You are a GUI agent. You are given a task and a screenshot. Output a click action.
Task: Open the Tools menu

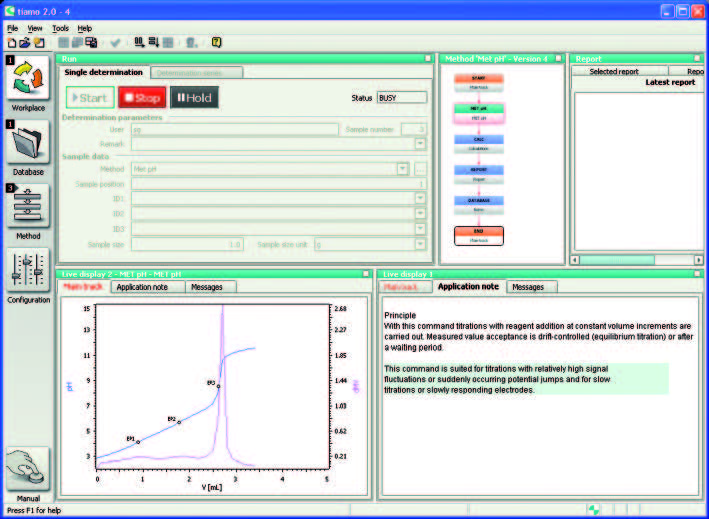click(x=60, y=28)
